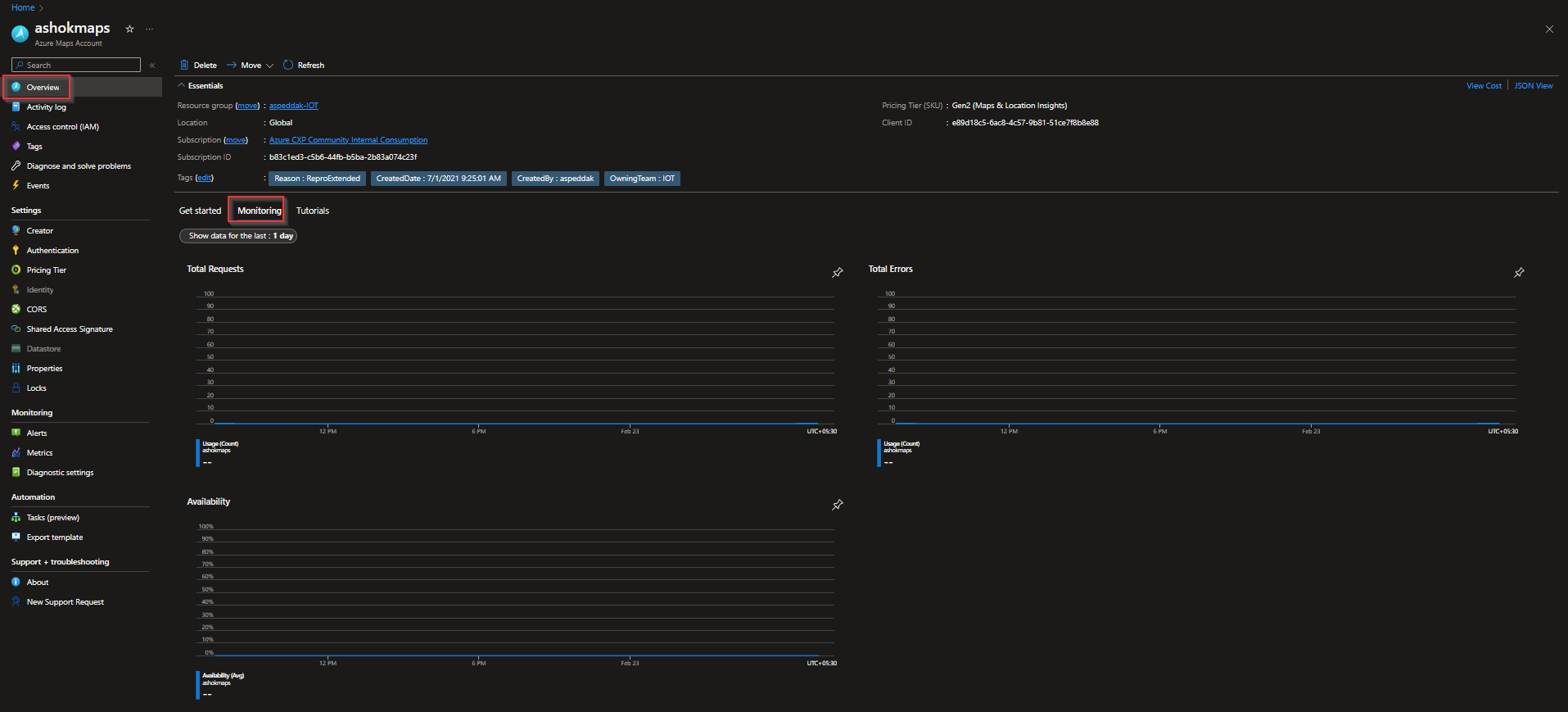Pin the Availability chart
The height and width of the screenshot is (712, 1568).
coord(837,505)
